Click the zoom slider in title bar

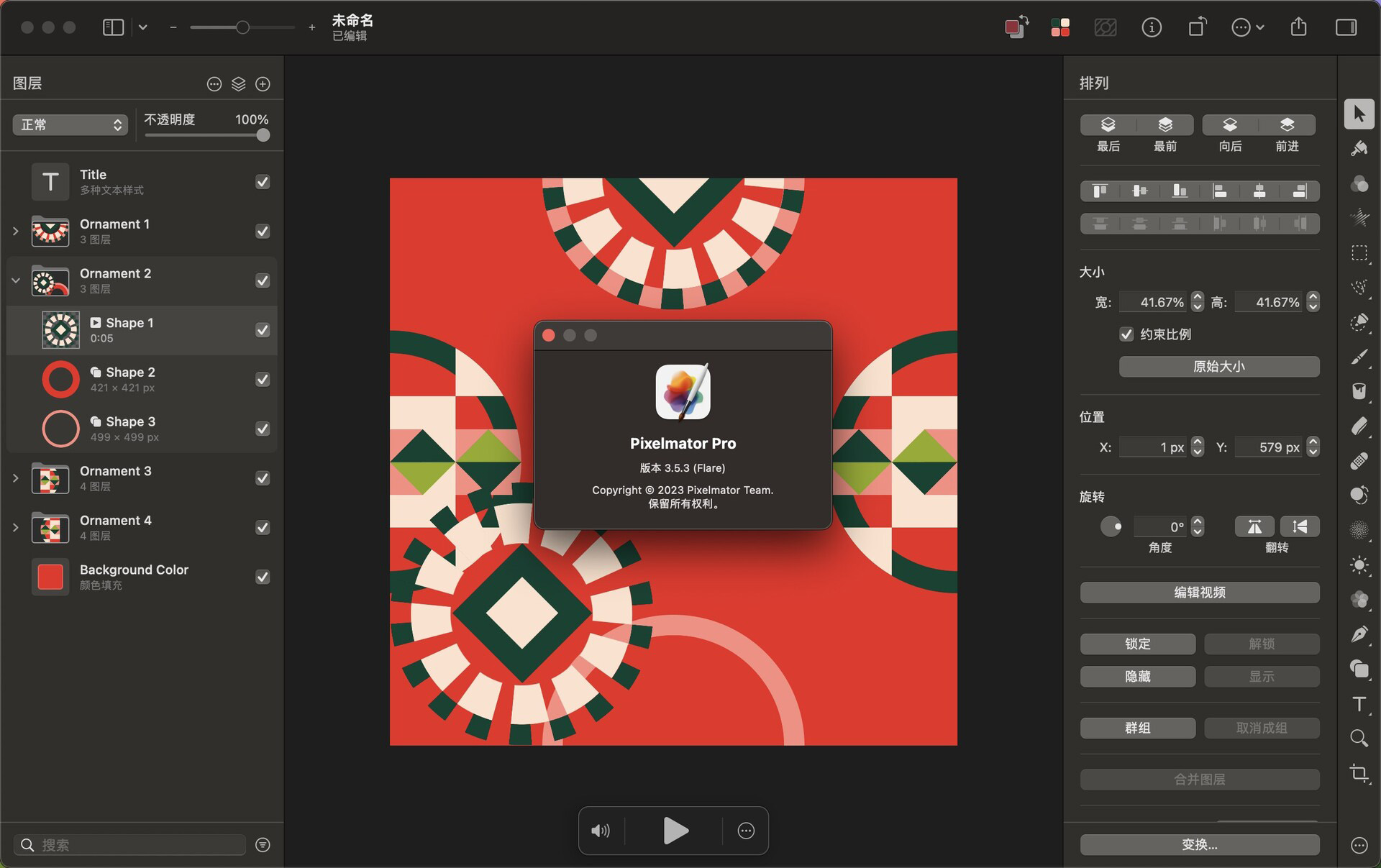point(242,27)
